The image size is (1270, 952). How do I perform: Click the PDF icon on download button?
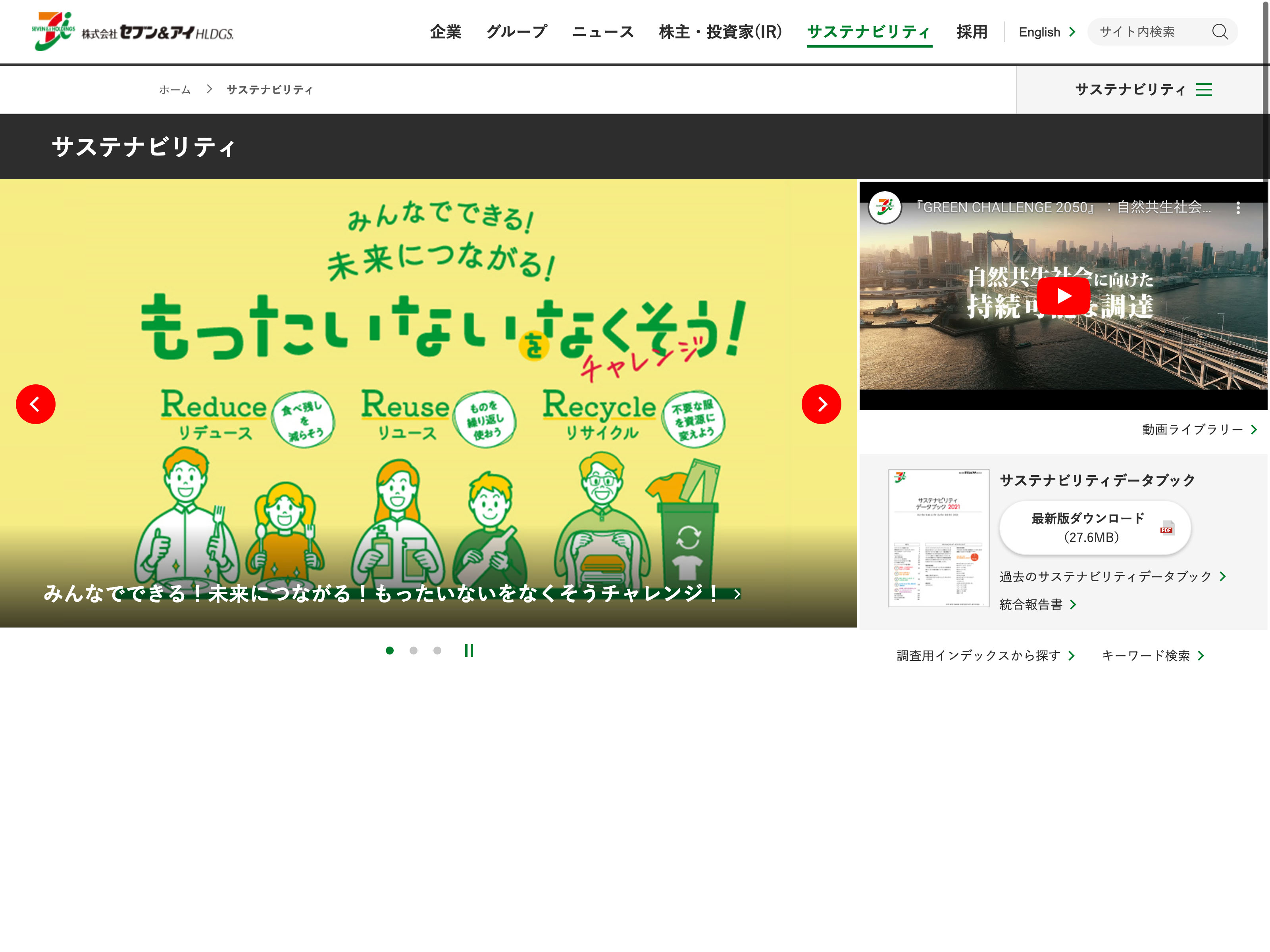[x=1167, y=528]
